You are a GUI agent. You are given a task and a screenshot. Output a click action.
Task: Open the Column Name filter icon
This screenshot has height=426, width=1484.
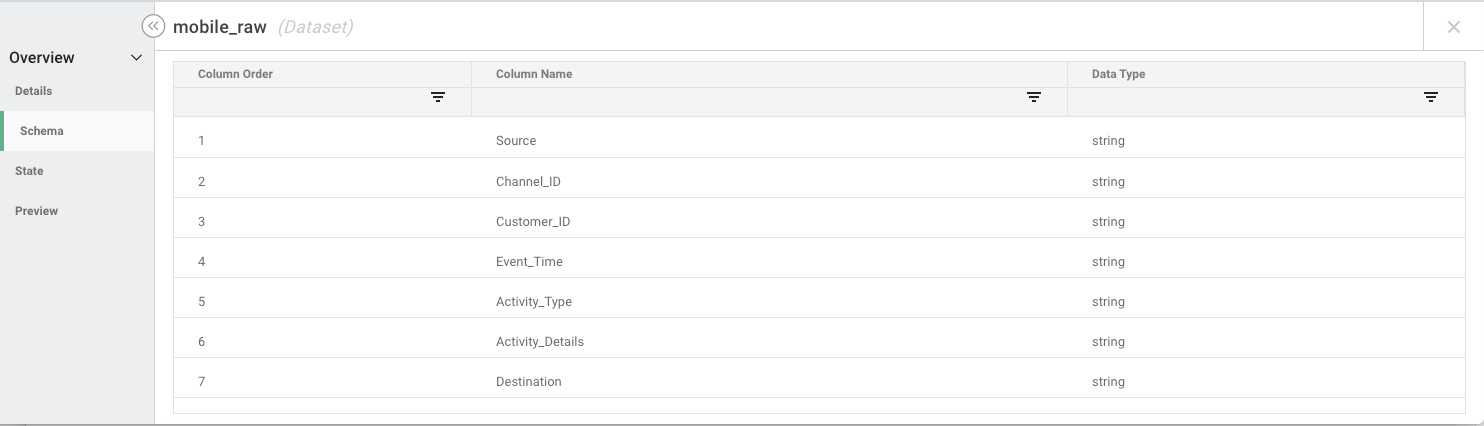point(1034,97)
